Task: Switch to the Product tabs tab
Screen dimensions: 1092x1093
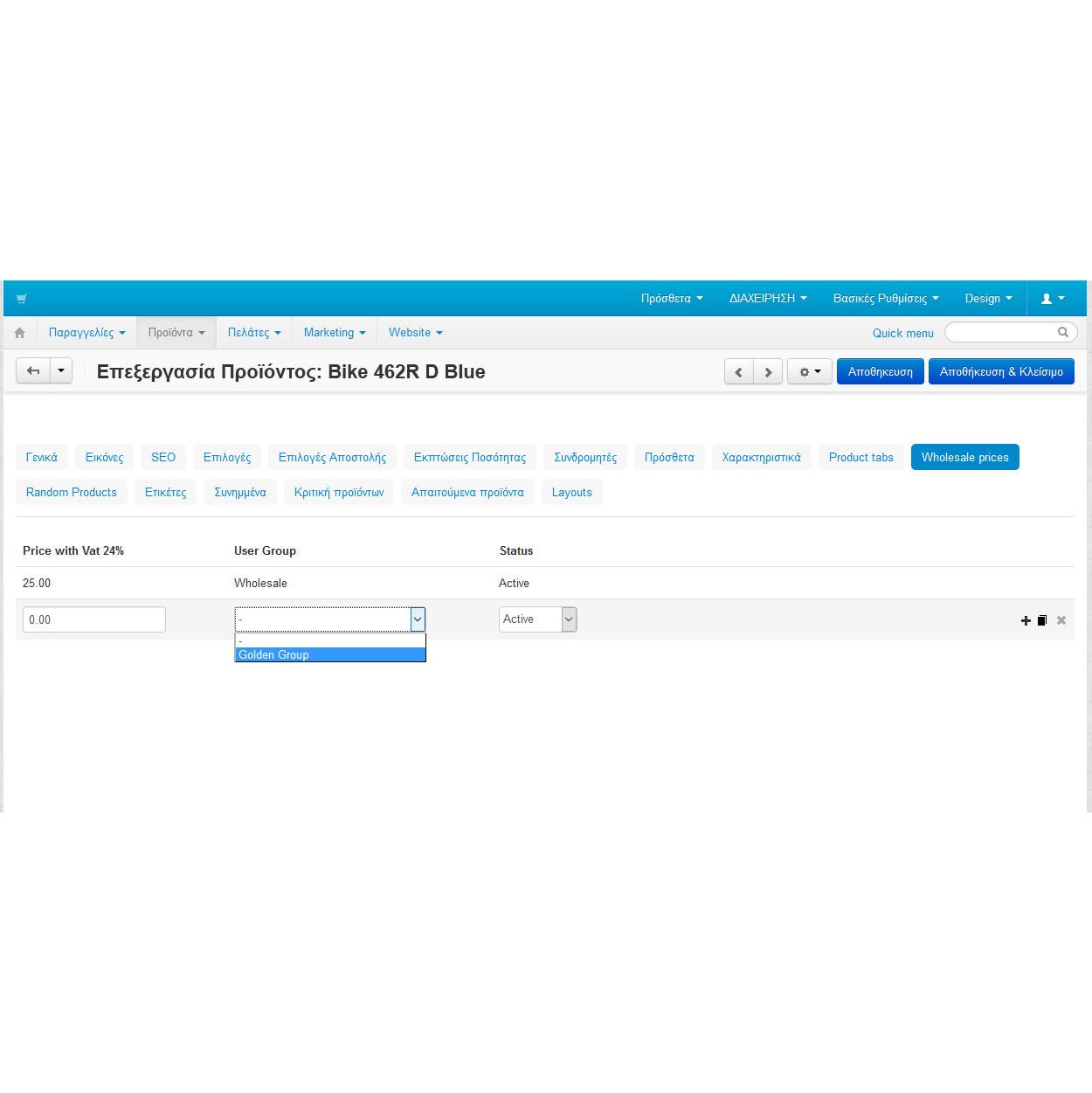Action: click(860, 457)
